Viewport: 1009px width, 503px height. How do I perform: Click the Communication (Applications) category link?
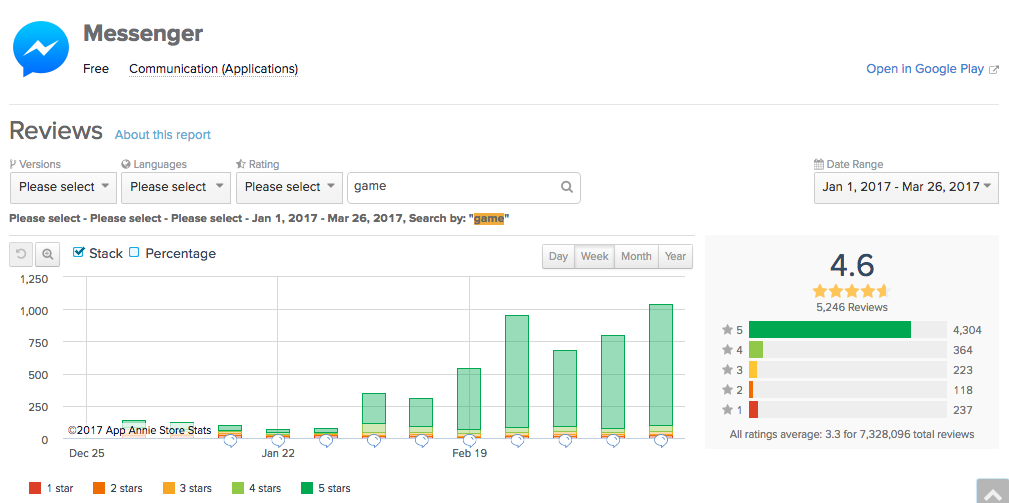214,69
